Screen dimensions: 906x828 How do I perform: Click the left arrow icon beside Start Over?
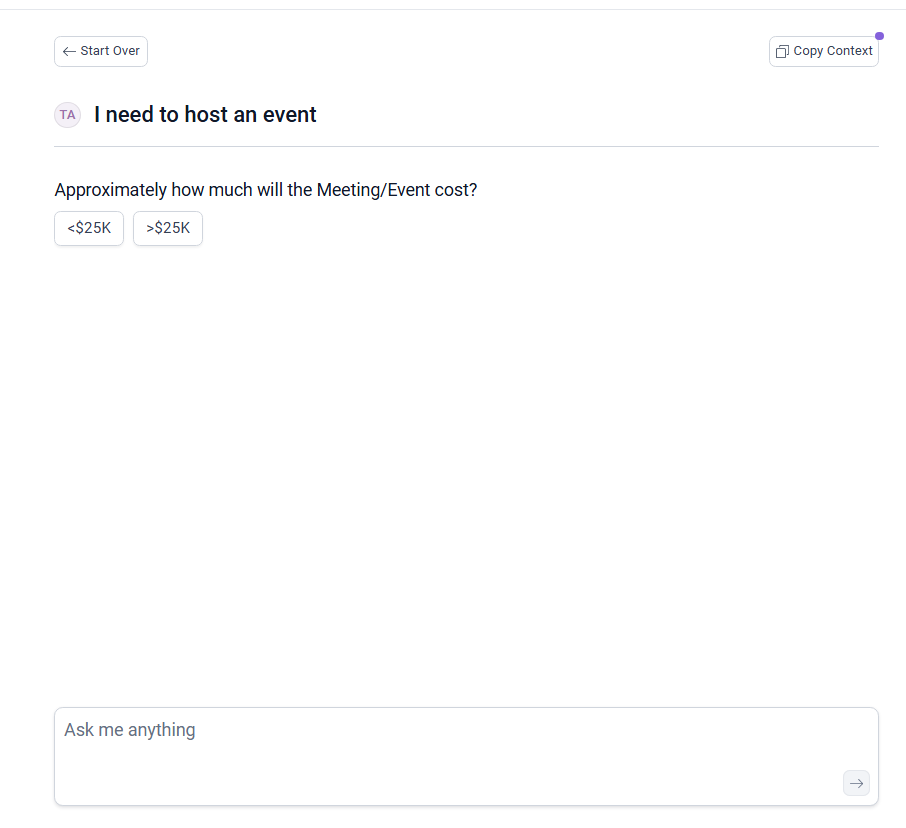click(x=69, y=51)
